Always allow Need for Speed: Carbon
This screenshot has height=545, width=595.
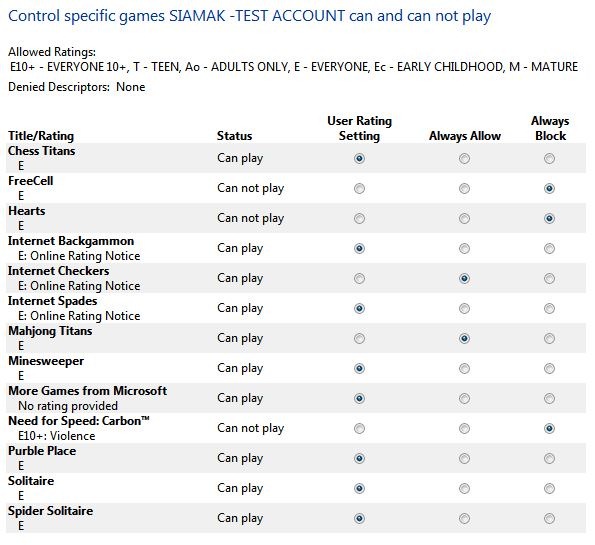point(464,428)
